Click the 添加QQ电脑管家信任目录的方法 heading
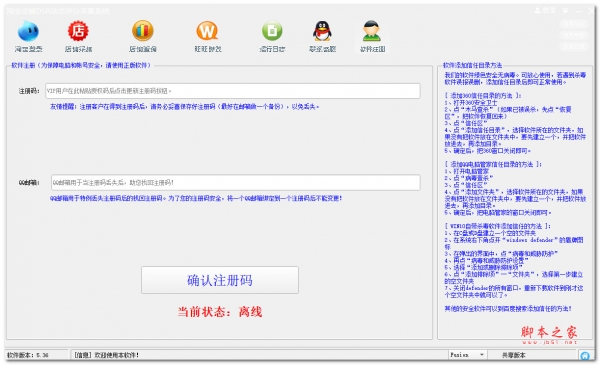Image resolution: width=600 pixels, height=365 pixels. (493, 164)
